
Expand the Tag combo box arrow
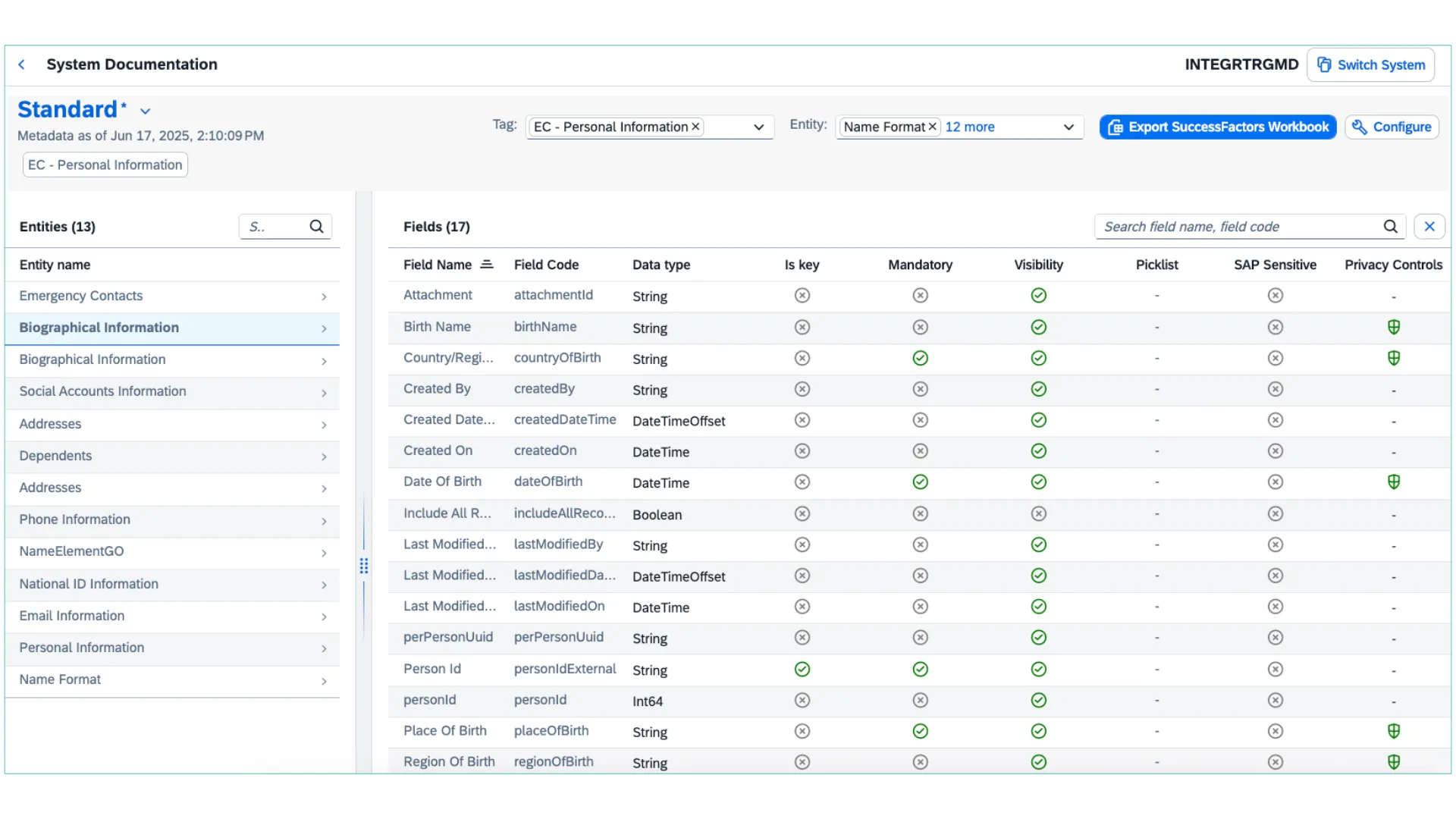point(758,127)
